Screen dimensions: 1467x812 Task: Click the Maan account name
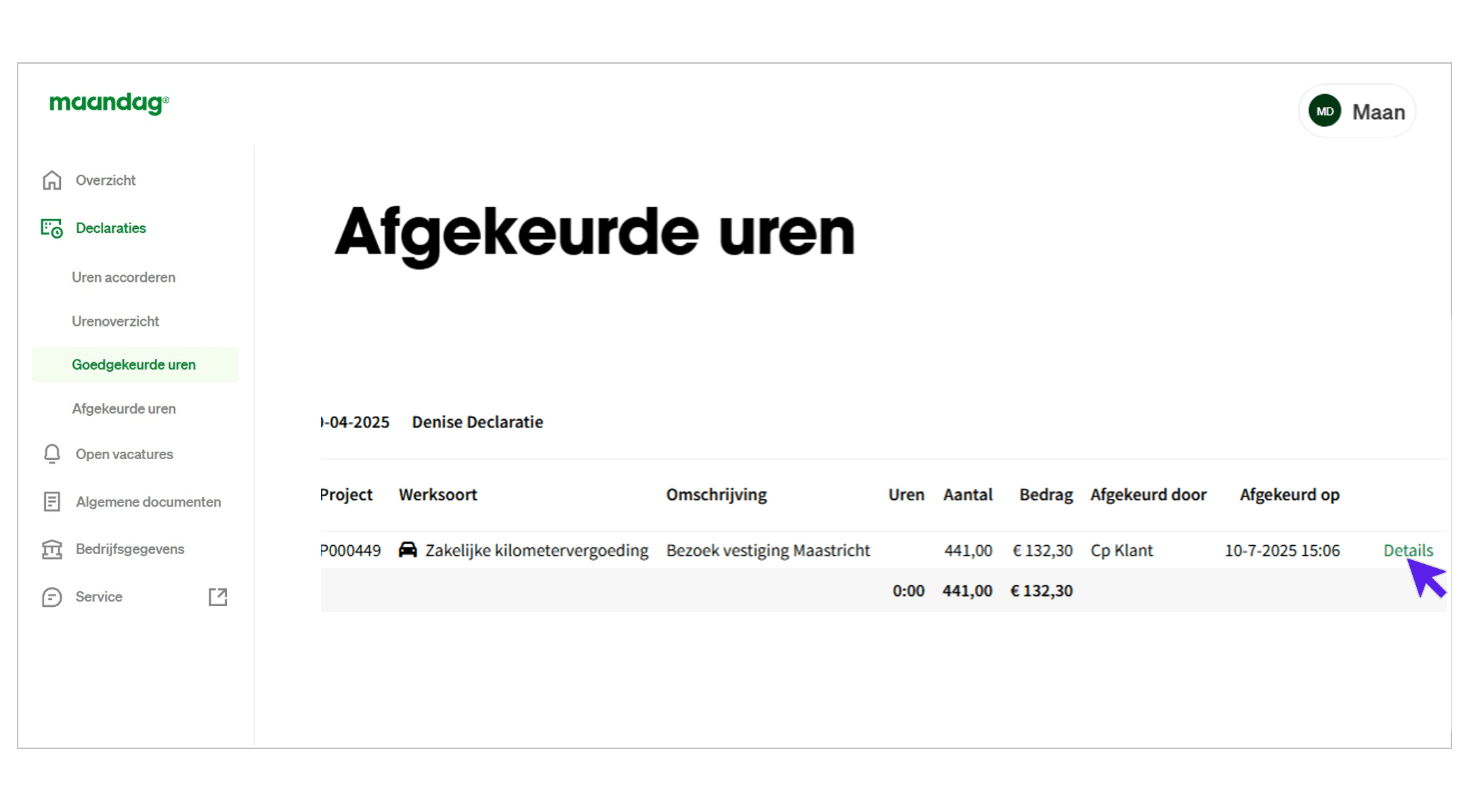coord(1380,111)
